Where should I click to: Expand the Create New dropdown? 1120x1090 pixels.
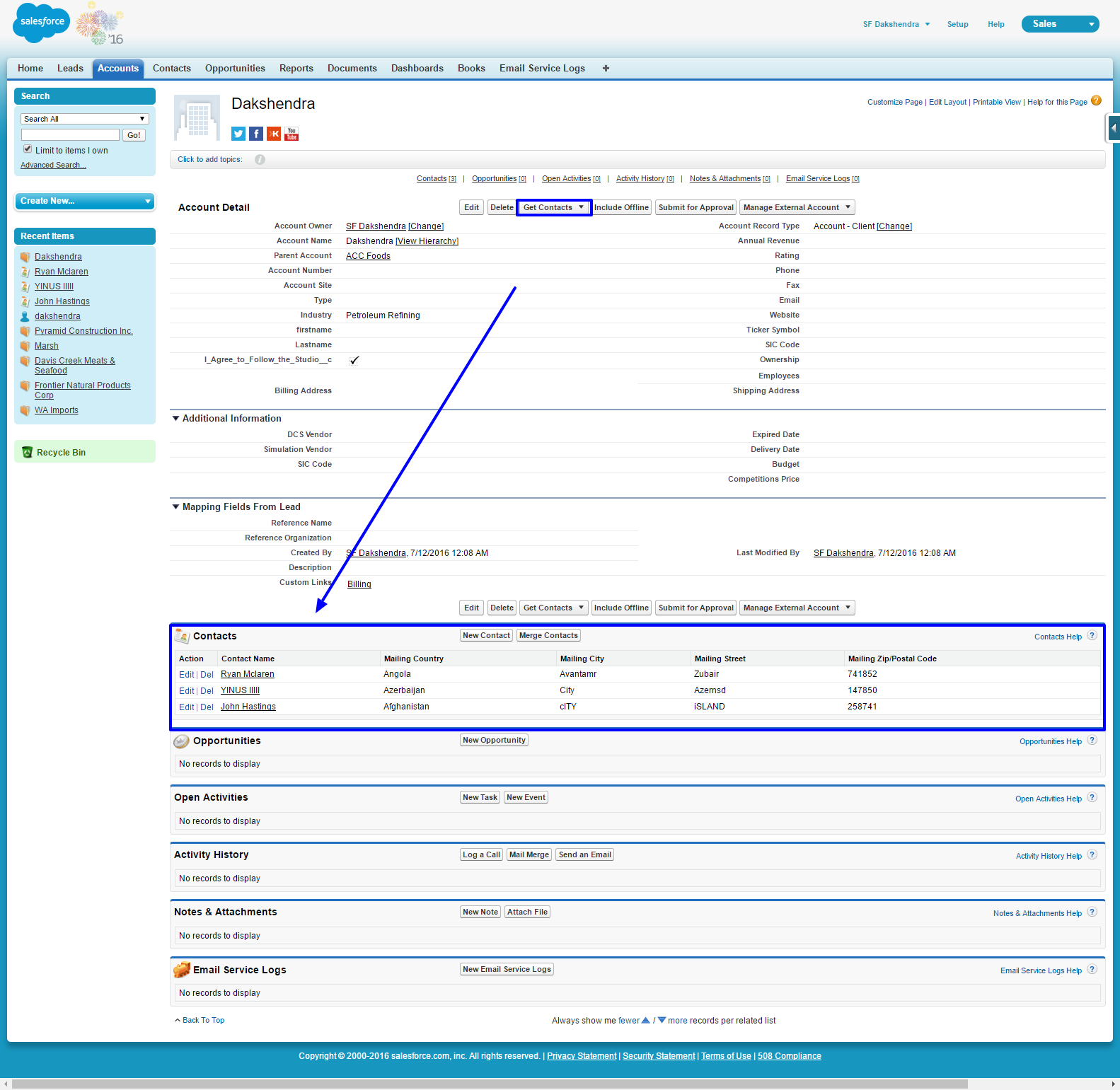[85, 201]
